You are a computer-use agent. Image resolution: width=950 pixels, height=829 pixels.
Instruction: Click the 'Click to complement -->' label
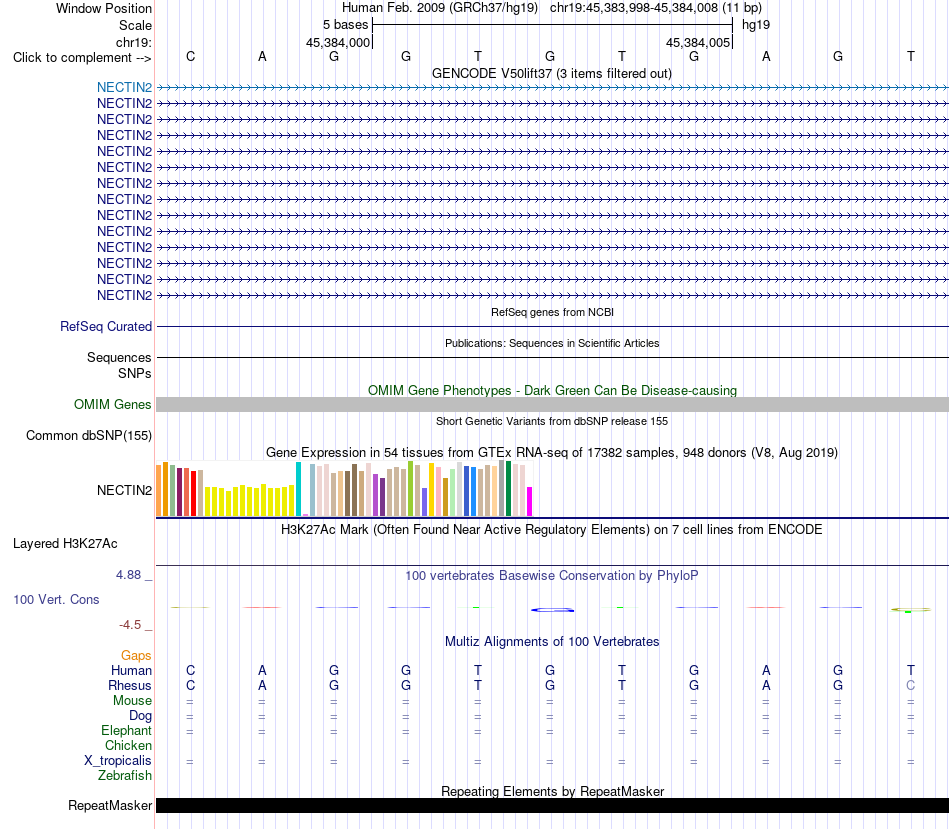(x=82, y=58)
